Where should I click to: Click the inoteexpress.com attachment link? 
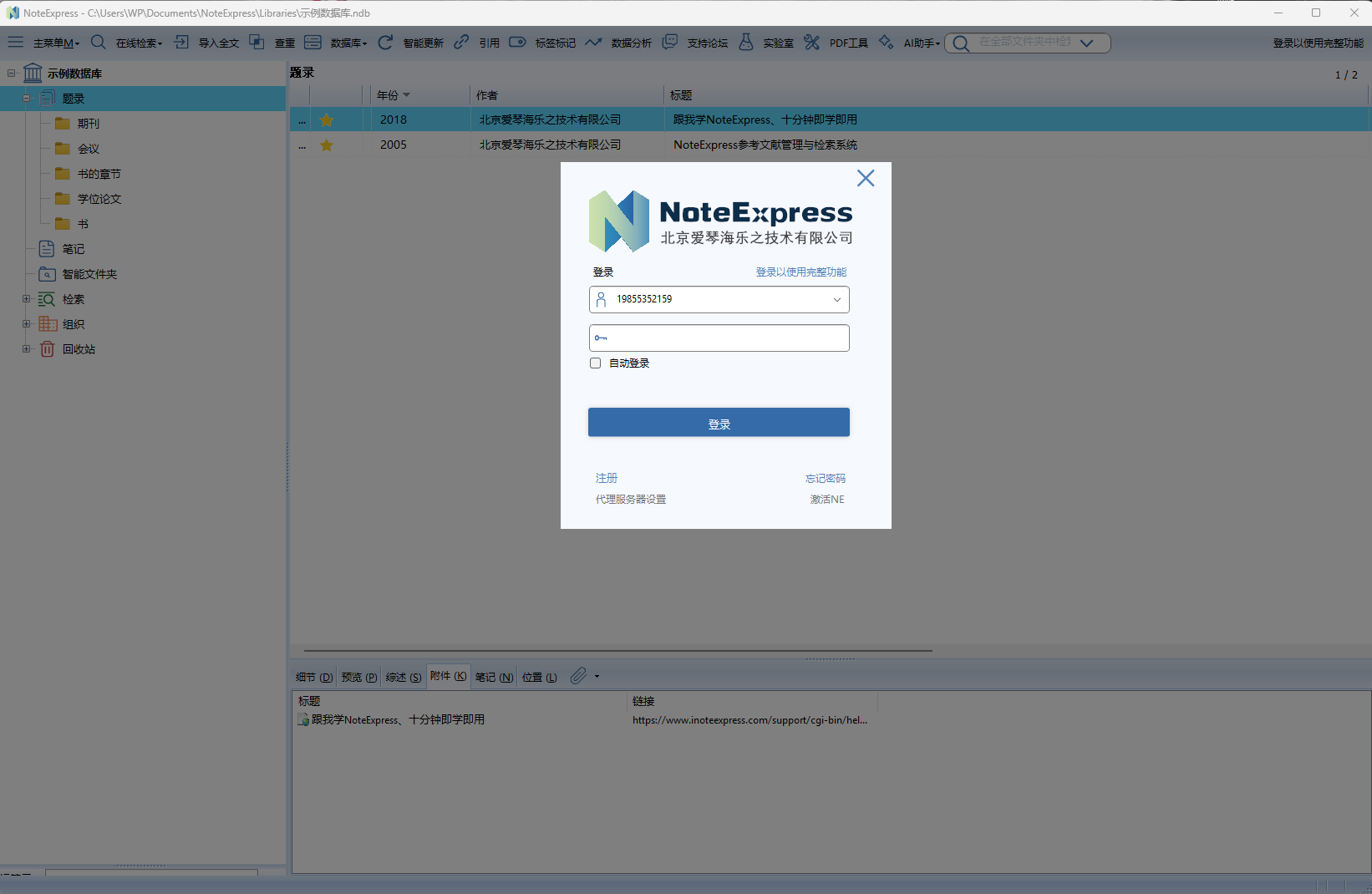(x=750, y=719)
